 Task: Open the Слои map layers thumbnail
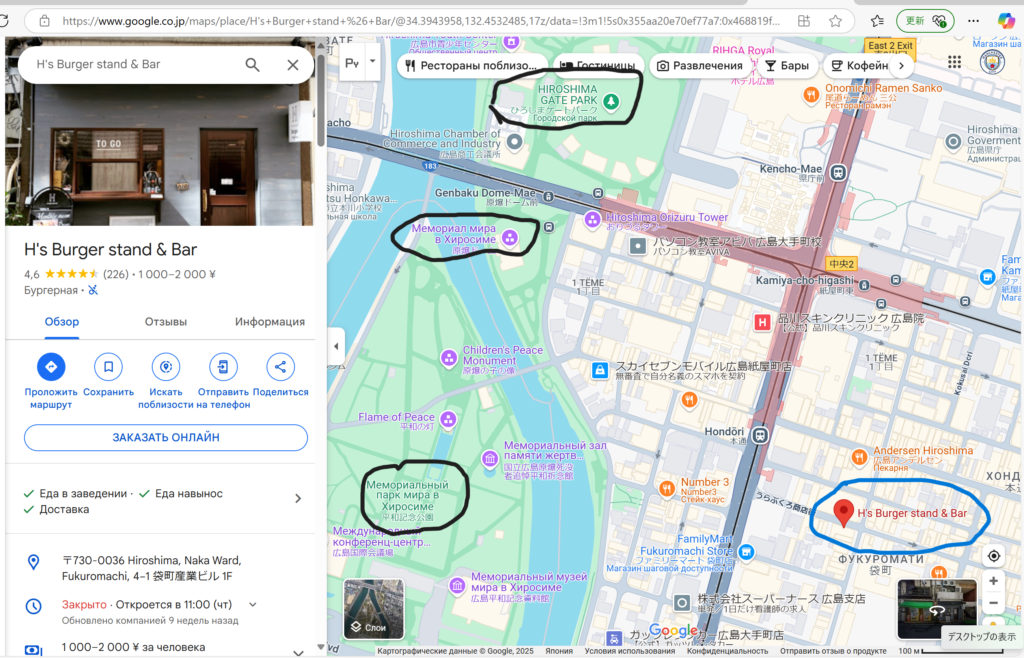374,608
